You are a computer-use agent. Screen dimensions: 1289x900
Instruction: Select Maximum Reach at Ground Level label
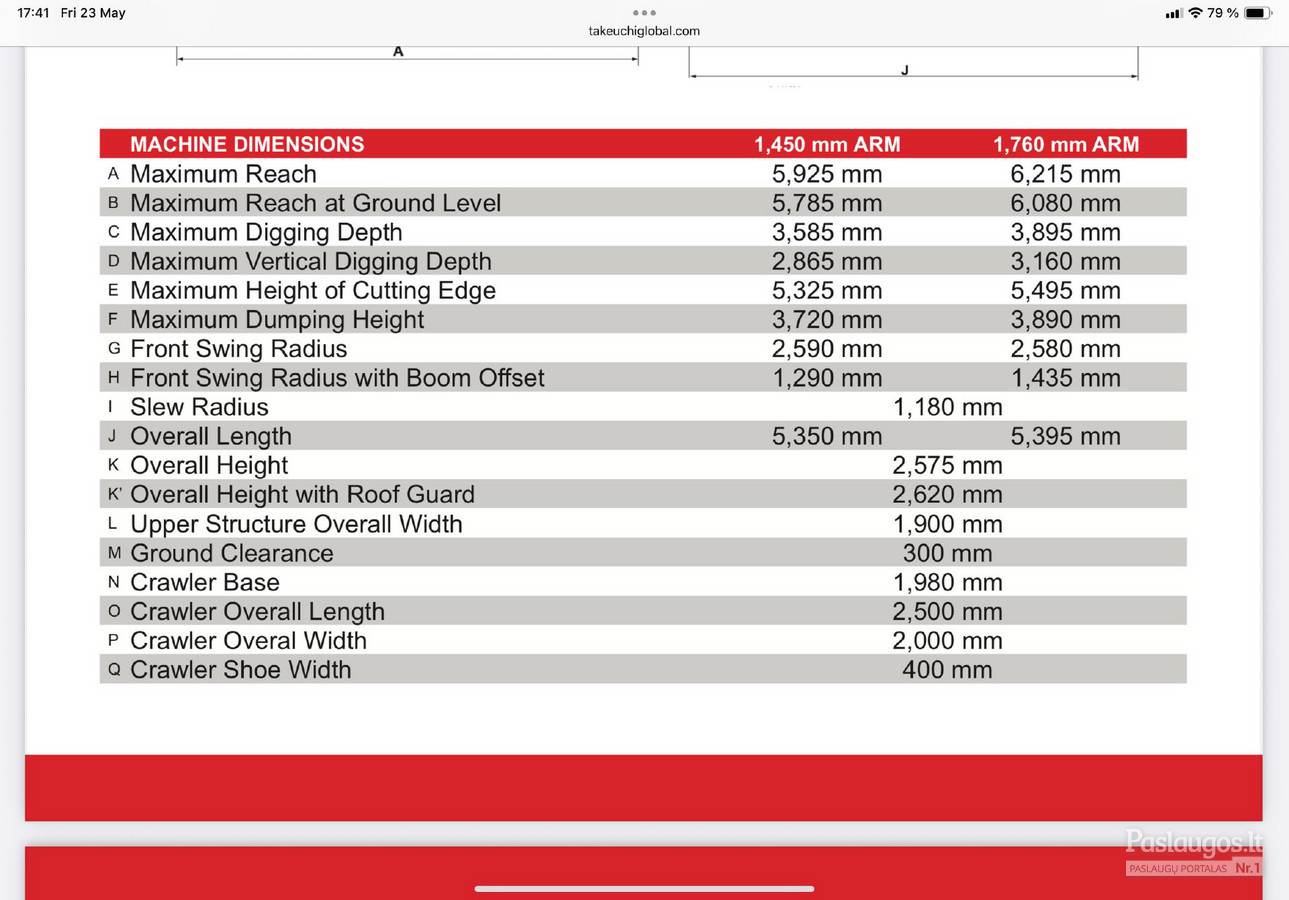[x=315, y=203]
